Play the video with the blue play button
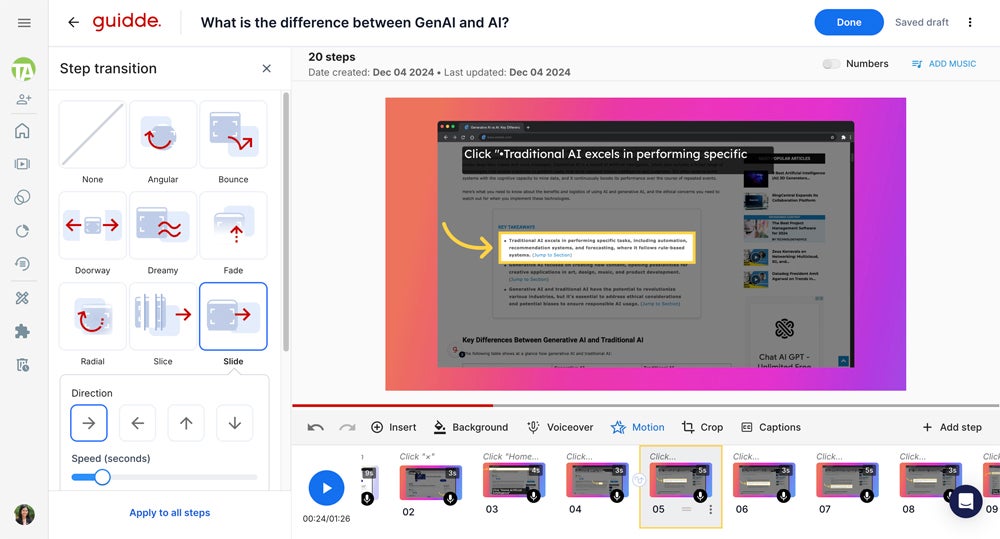1000x539 pixels. click(x=327, y=488)
